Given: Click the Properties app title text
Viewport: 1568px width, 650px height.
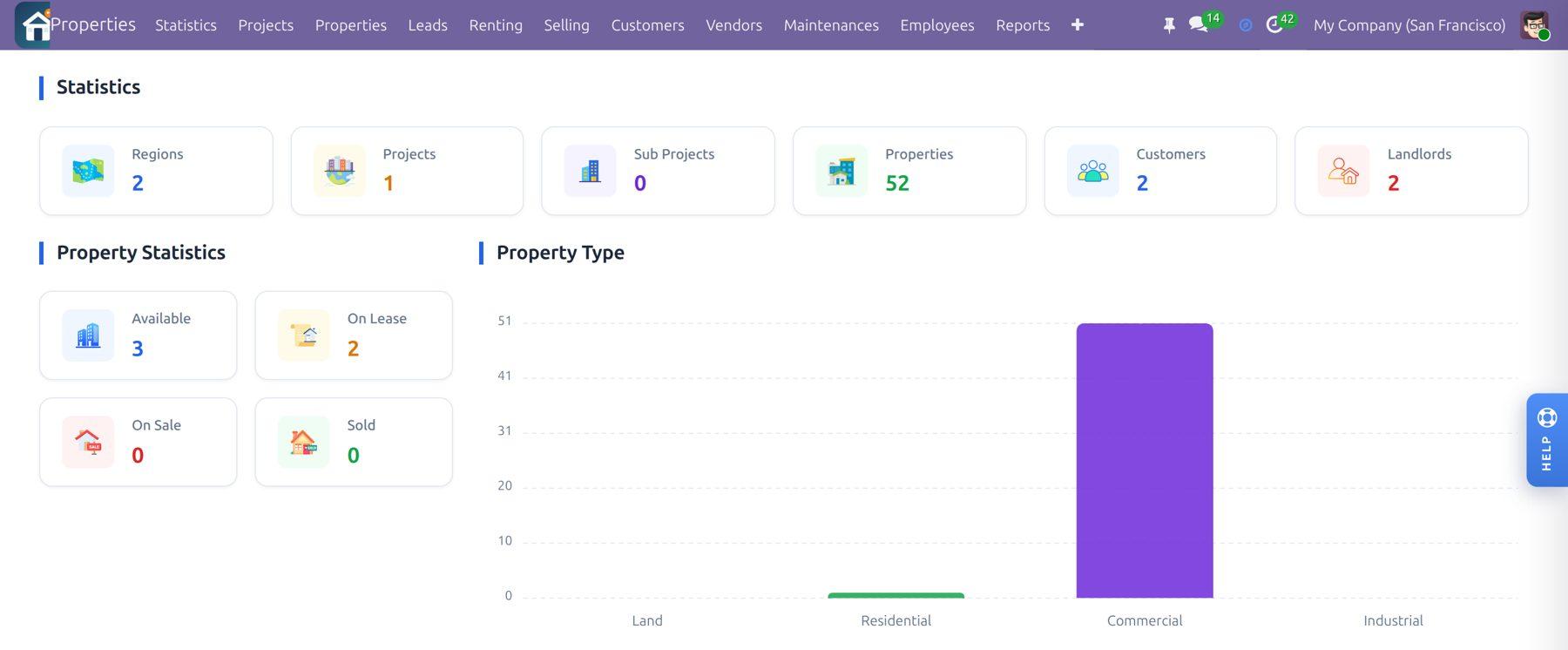Looking at the screenshot, I should pyautogui.click(x=93, y=24).
